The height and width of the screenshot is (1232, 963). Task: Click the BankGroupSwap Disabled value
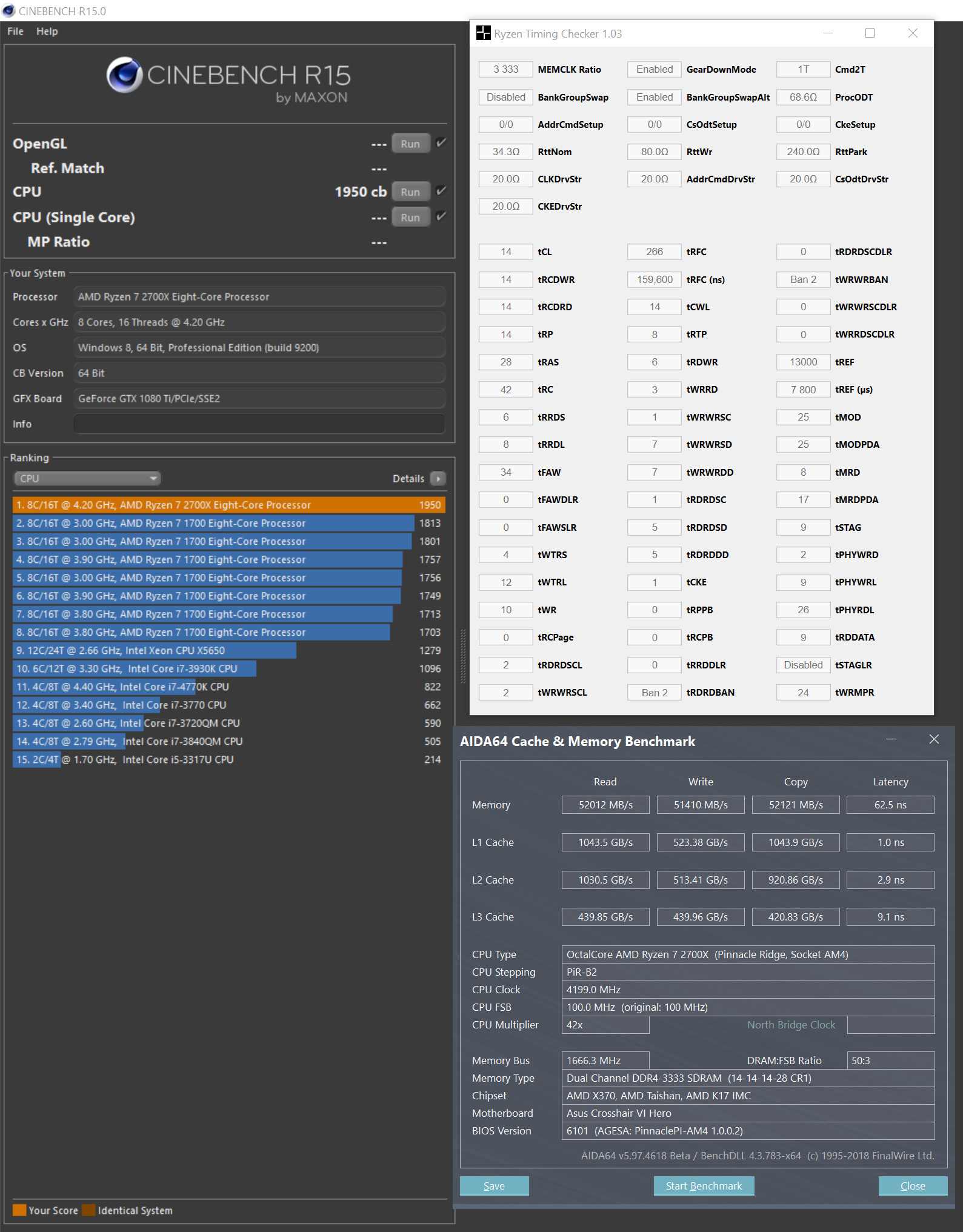[x=505, y=97]
